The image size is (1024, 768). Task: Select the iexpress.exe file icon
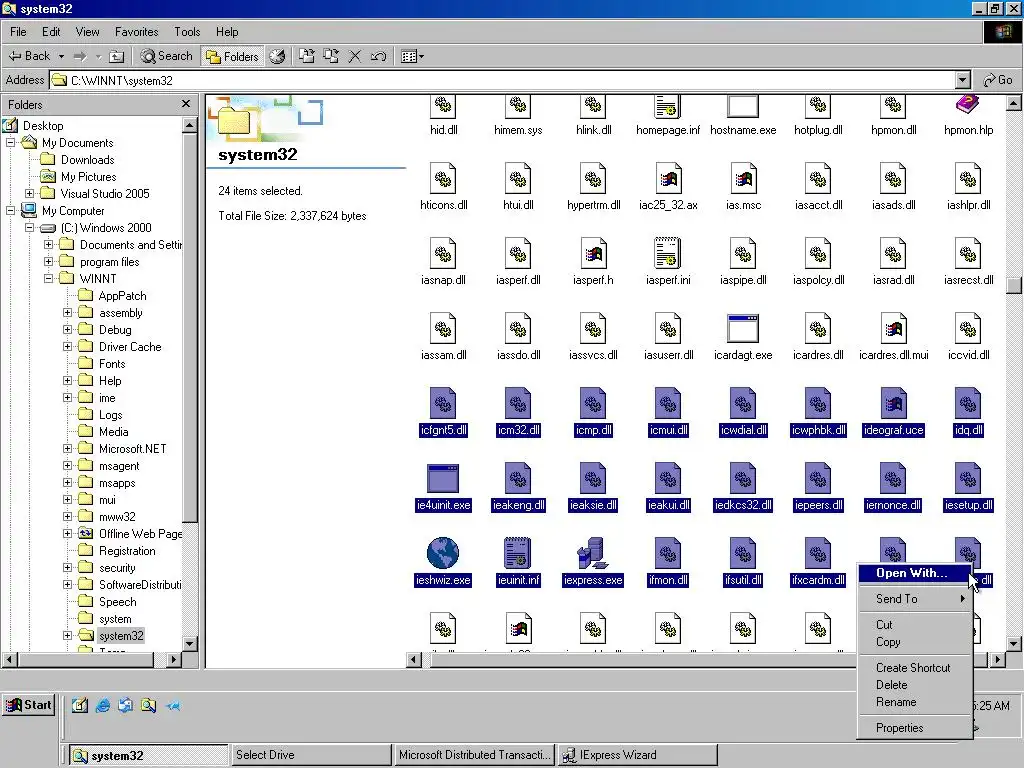593,552
